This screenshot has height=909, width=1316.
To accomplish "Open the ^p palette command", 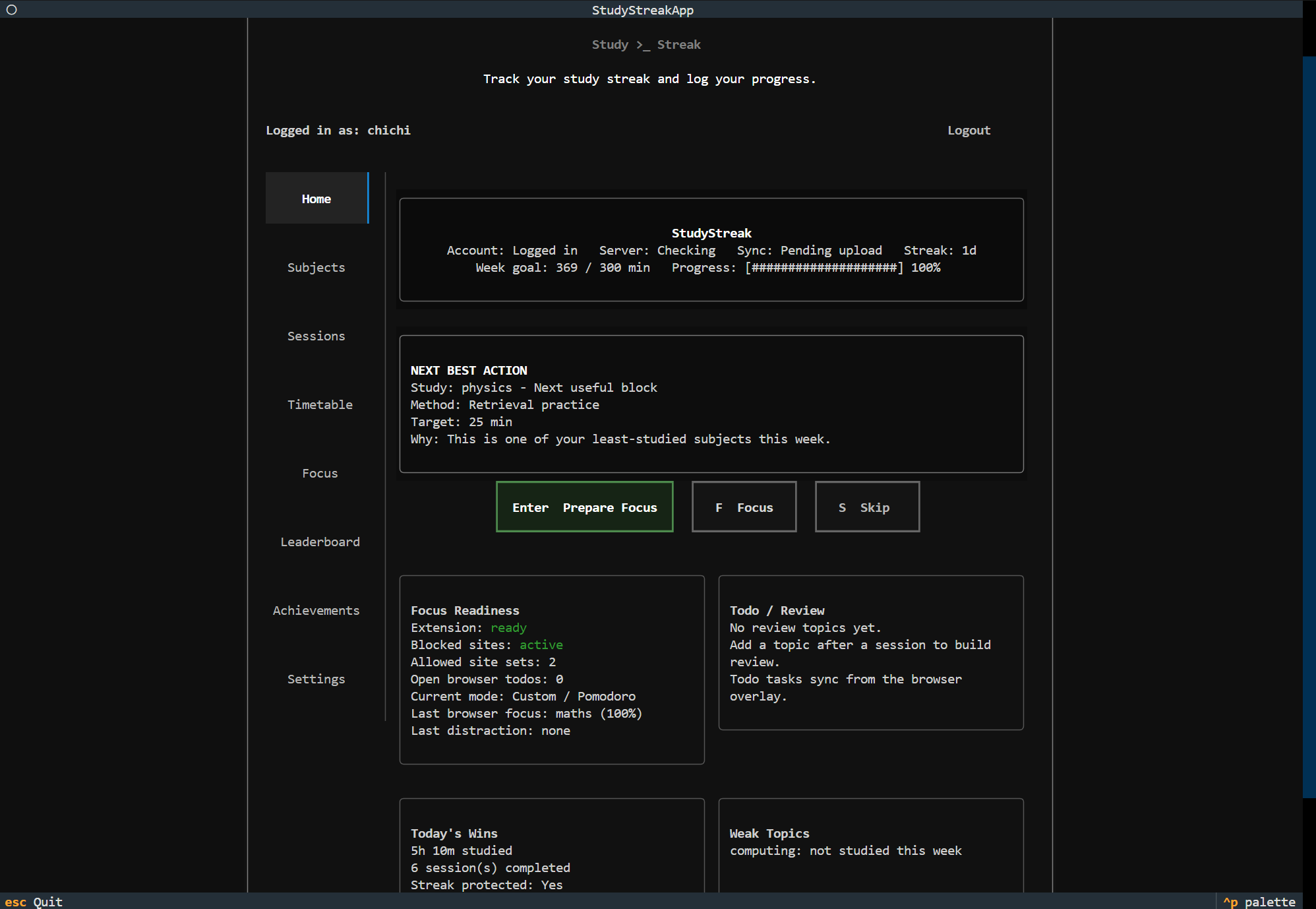I will click(1259, 901).
